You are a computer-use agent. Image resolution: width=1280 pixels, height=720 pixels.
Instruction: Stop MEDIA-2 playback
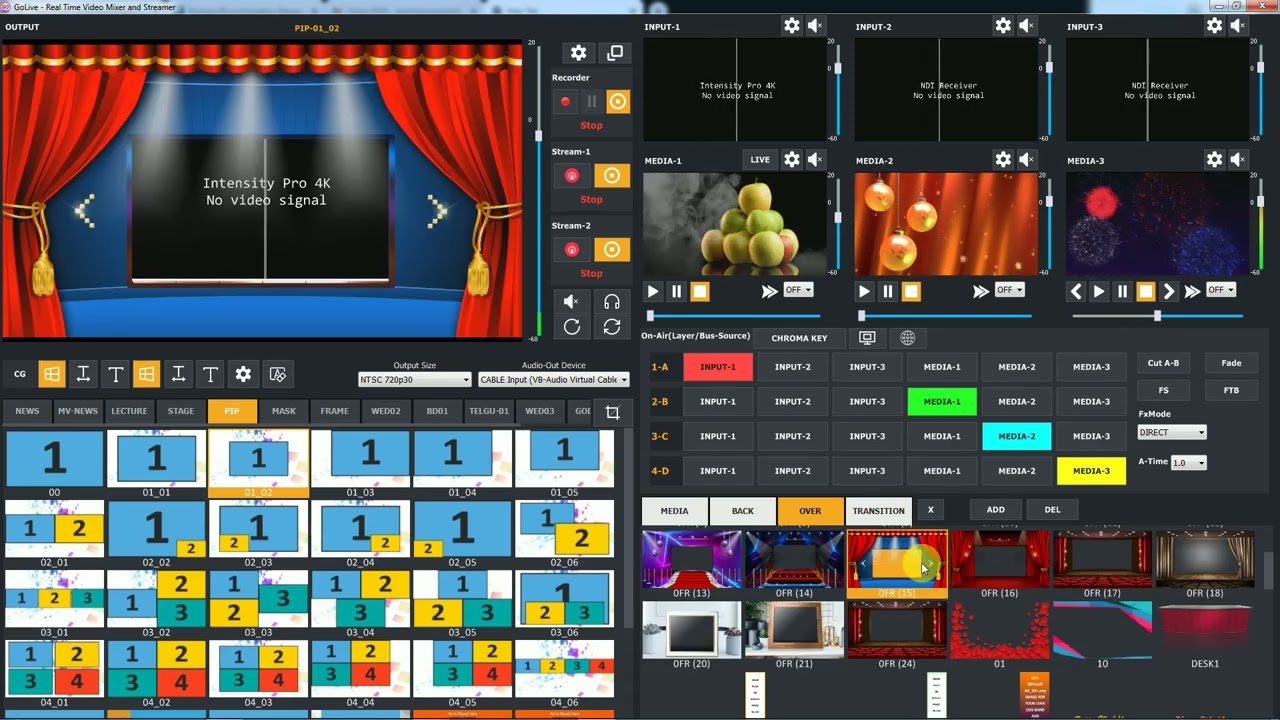911,291
